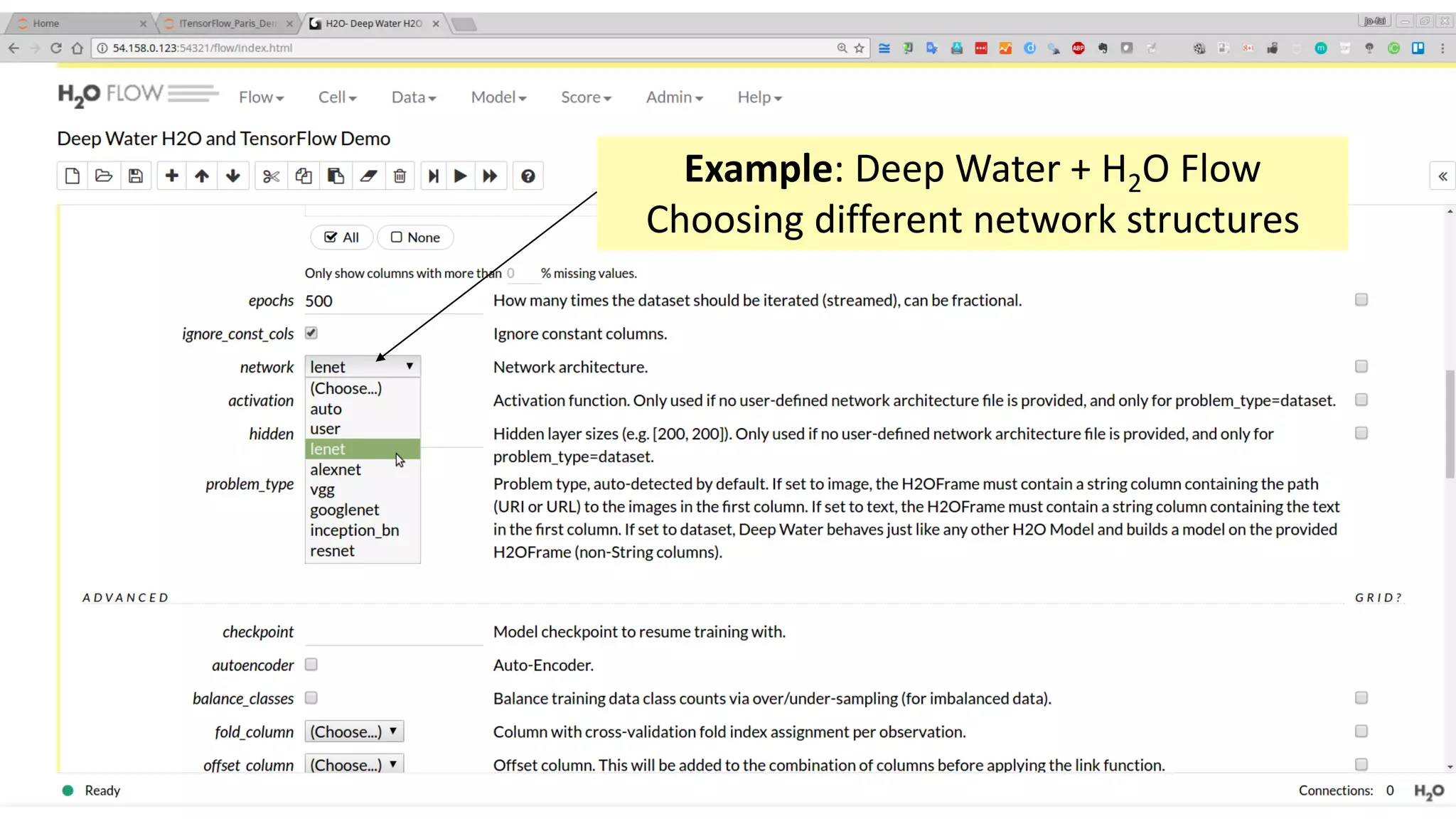Viewport: 1456px width, 819px height.
Task: Go to browser home page
Action: coord(77,48)
